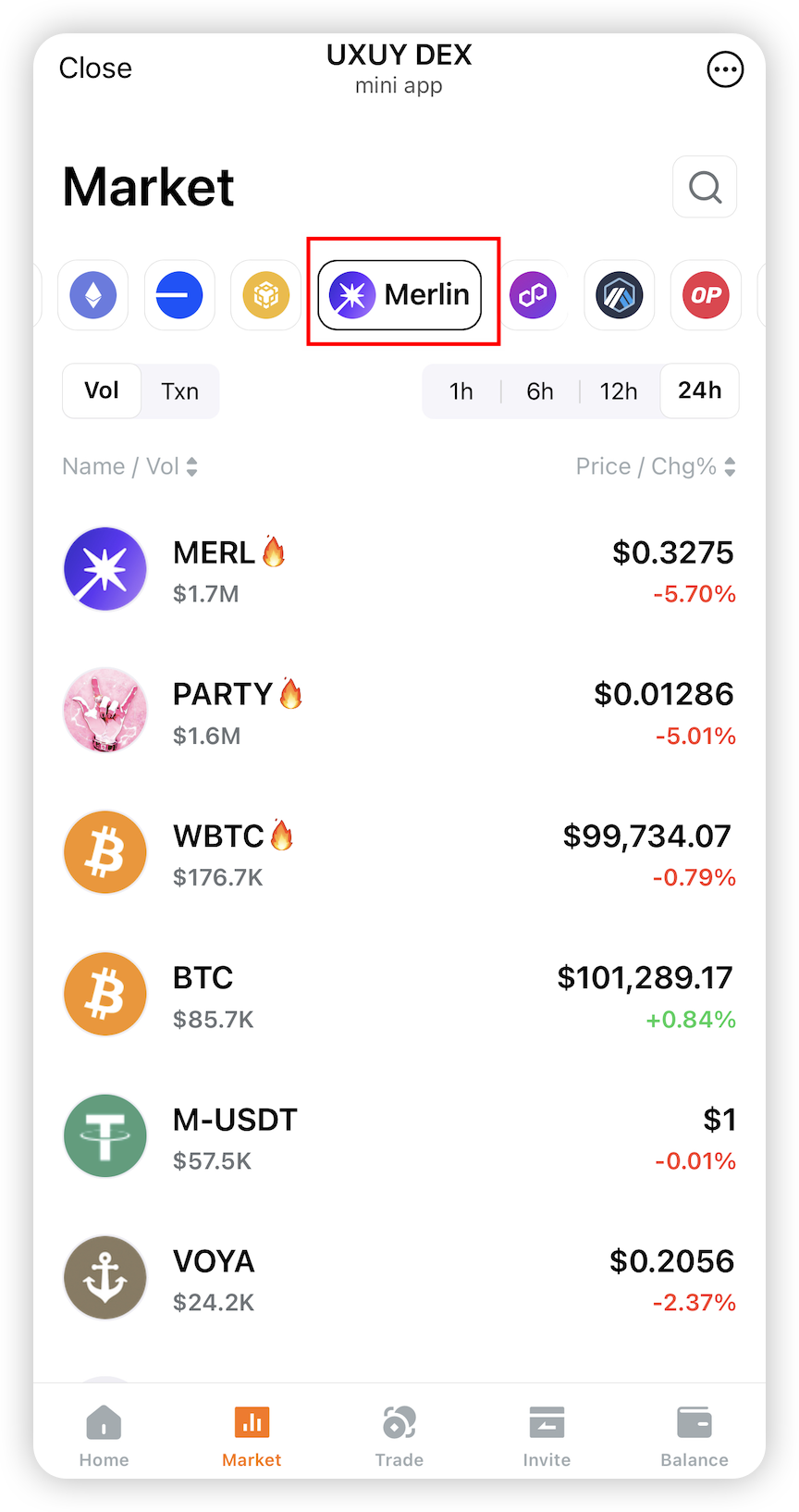Open the Invite tab

click(547, 1434)
